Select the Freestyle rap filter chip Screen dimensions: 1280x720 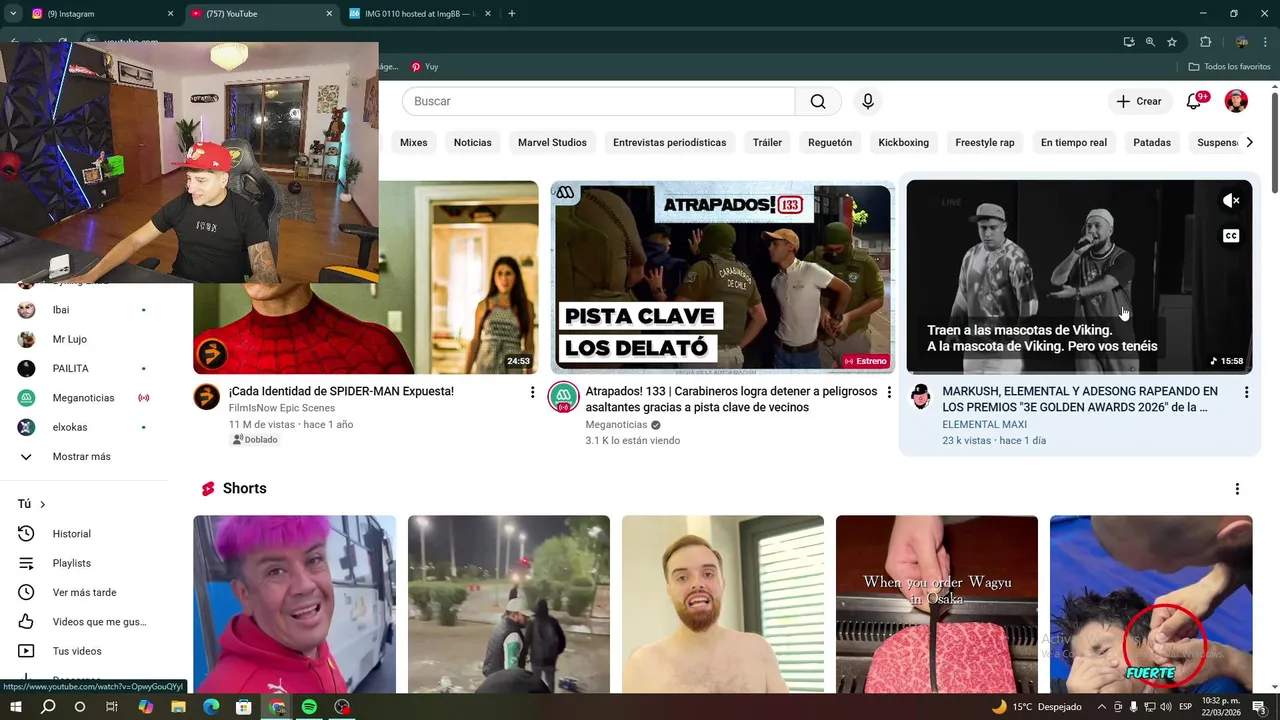985,142
